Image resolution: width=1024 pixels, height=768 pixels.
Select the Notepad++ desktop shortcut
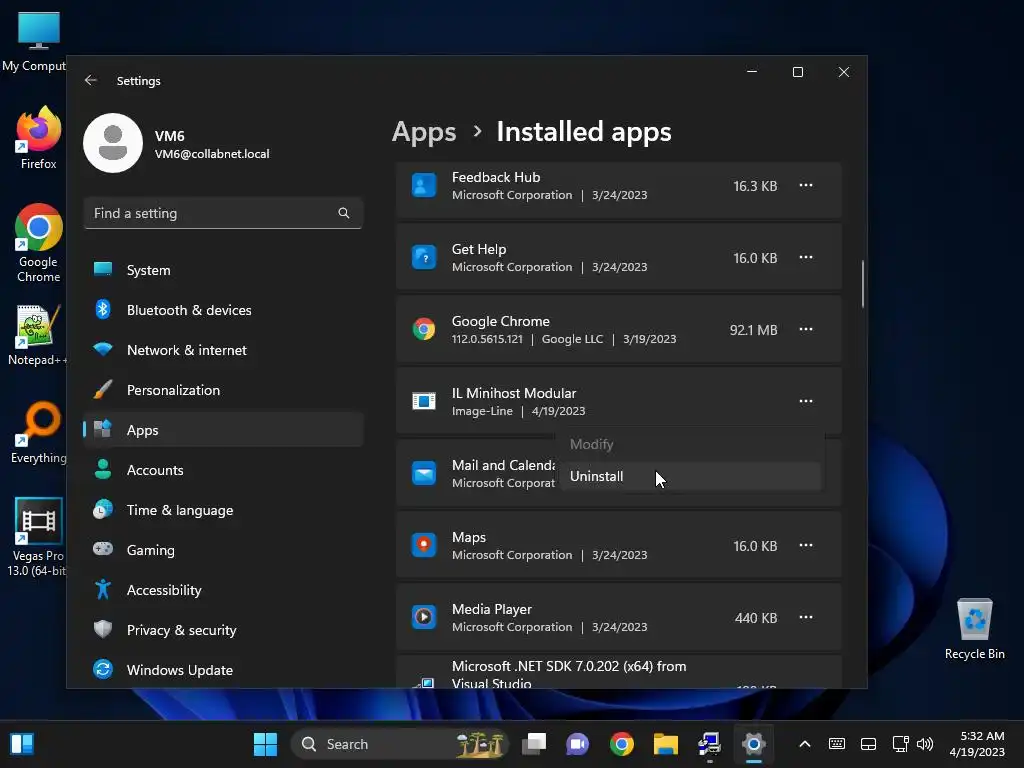coord(37,335)
